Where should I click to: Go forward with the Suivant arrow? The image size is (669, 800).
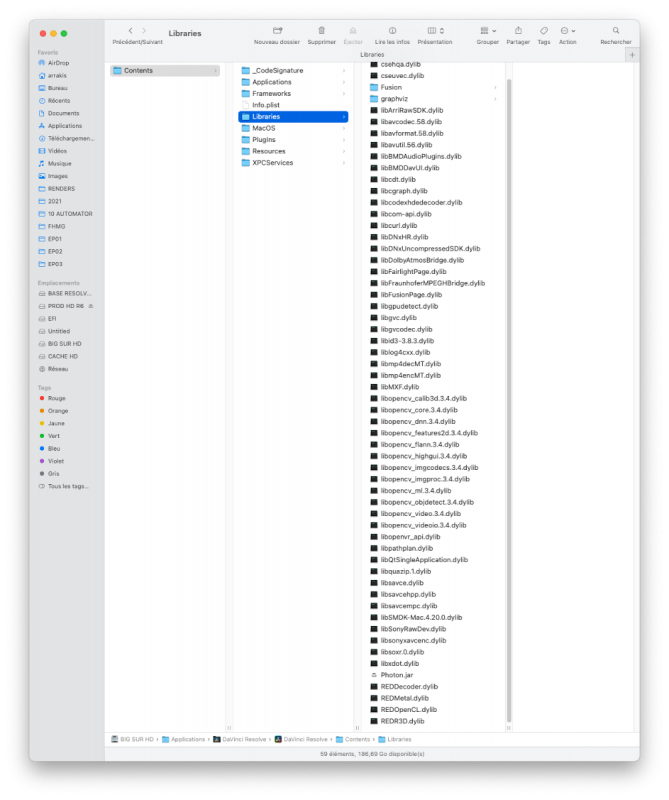pos(144,31)
